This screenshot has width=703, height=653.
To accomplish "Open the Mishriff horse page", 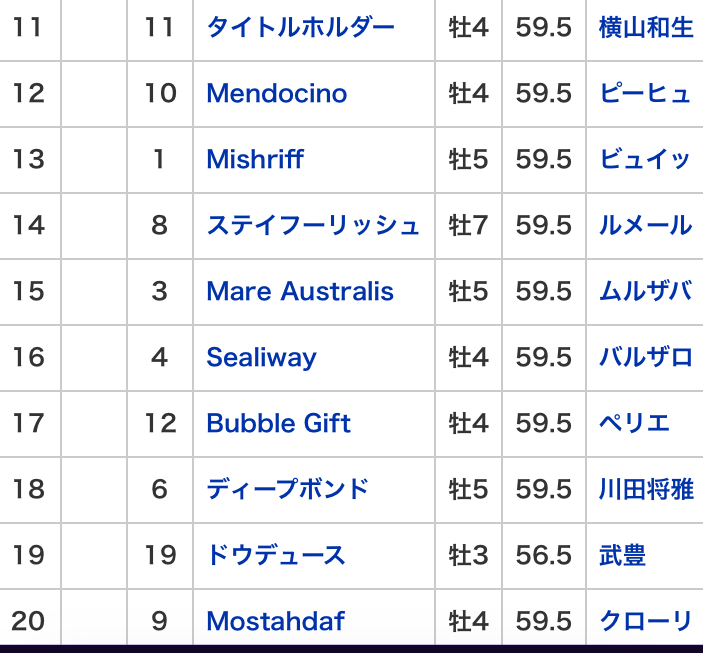I will (x=255, y=159).
